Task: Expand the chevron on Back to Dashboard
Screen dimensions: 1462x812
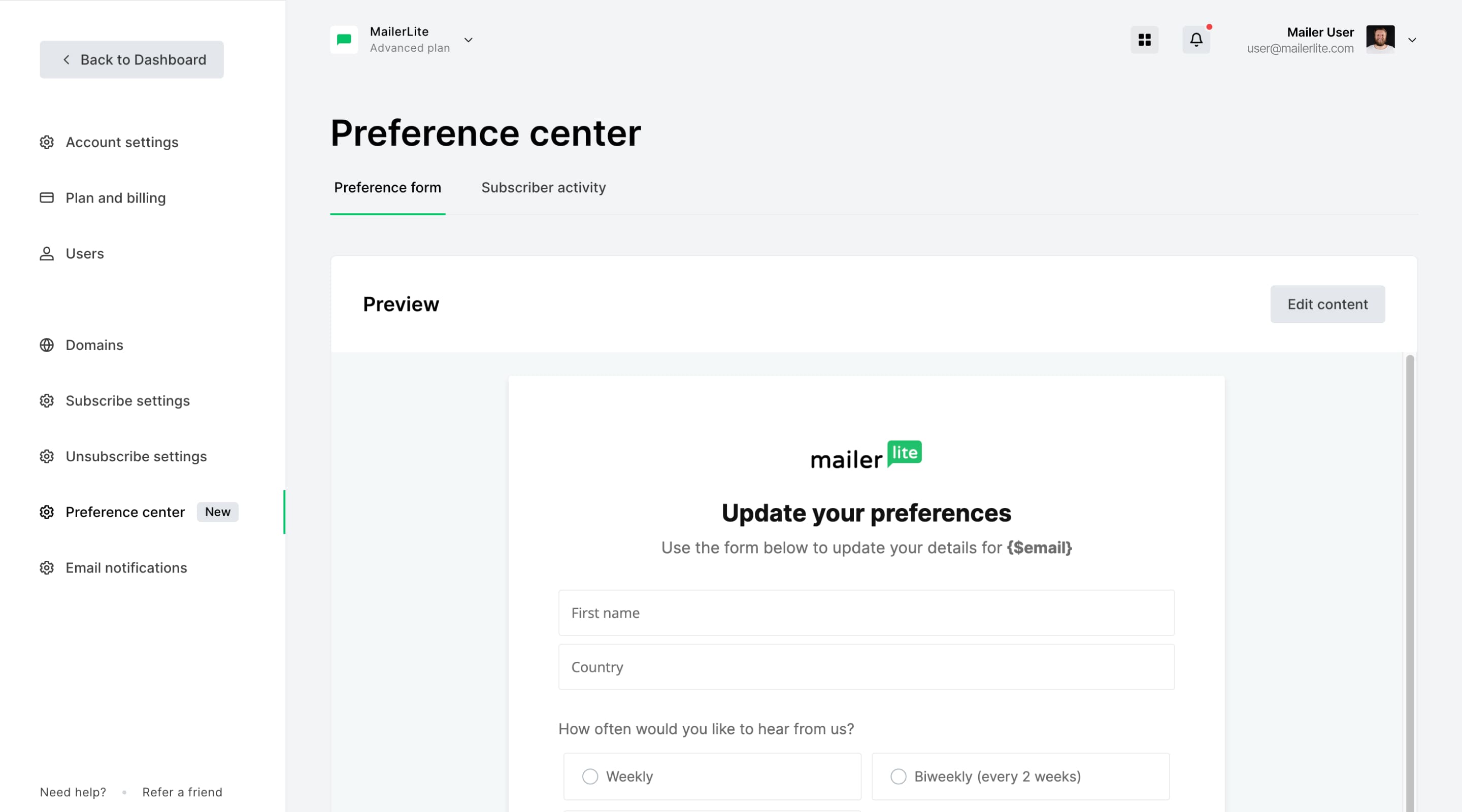Action: click(x=67, y=59)
